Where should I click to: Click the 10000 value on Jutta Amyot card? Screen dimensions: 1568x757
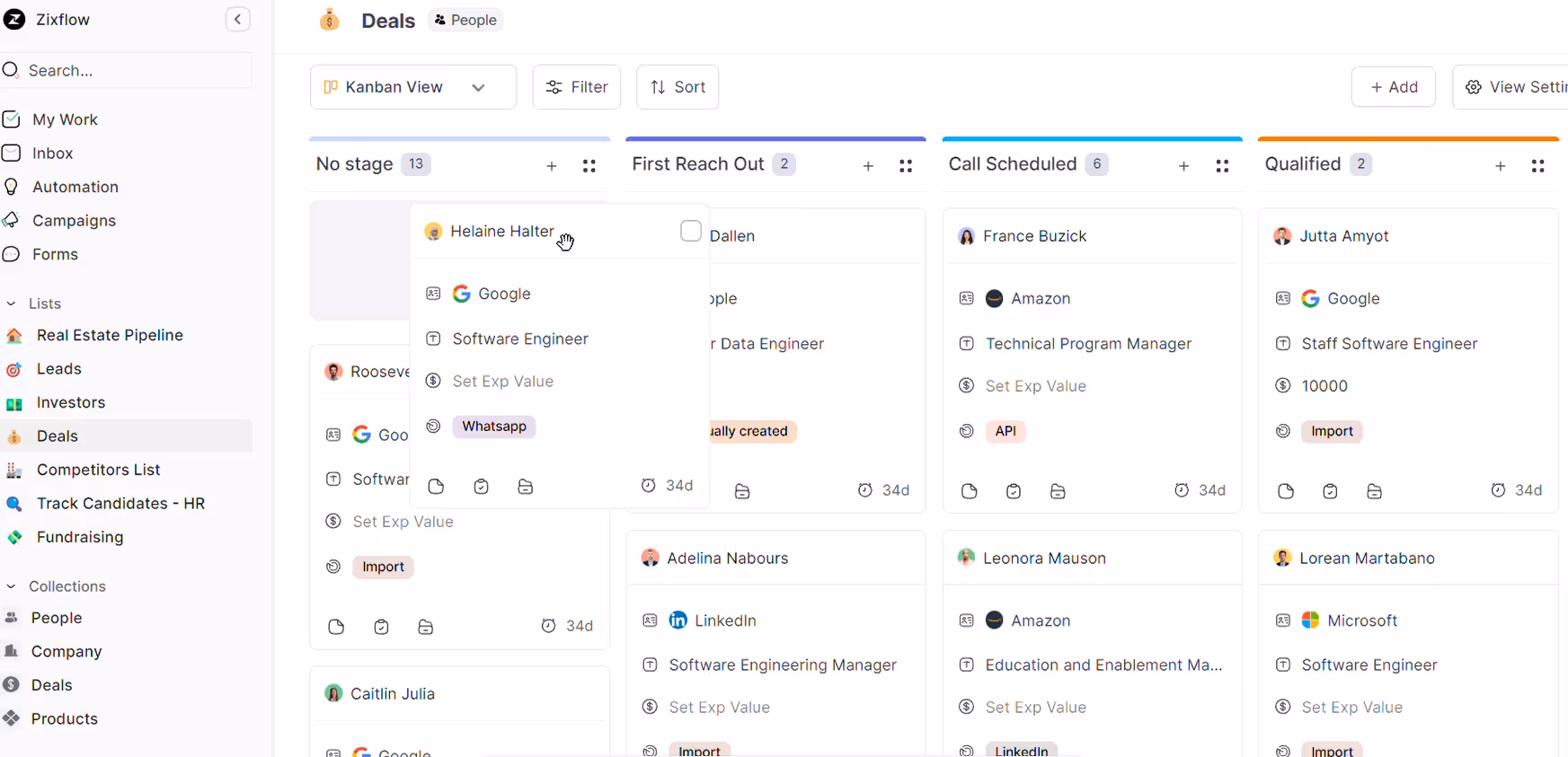tap(1324, 386)
